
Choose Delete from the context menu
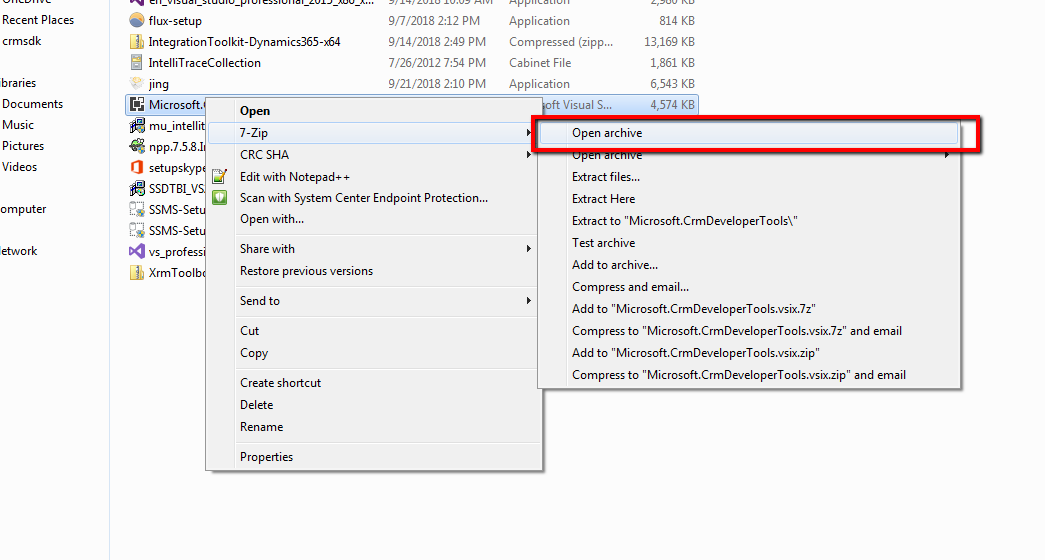(x=375, y=405)
